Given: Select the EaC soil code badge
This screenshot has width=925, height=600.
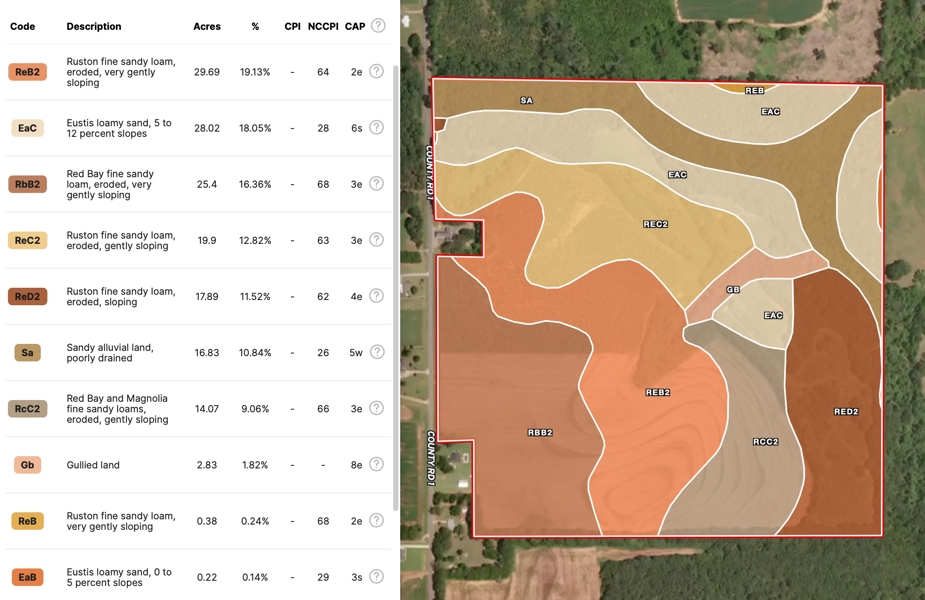Looking at the screenshot, I should (27, 128).
